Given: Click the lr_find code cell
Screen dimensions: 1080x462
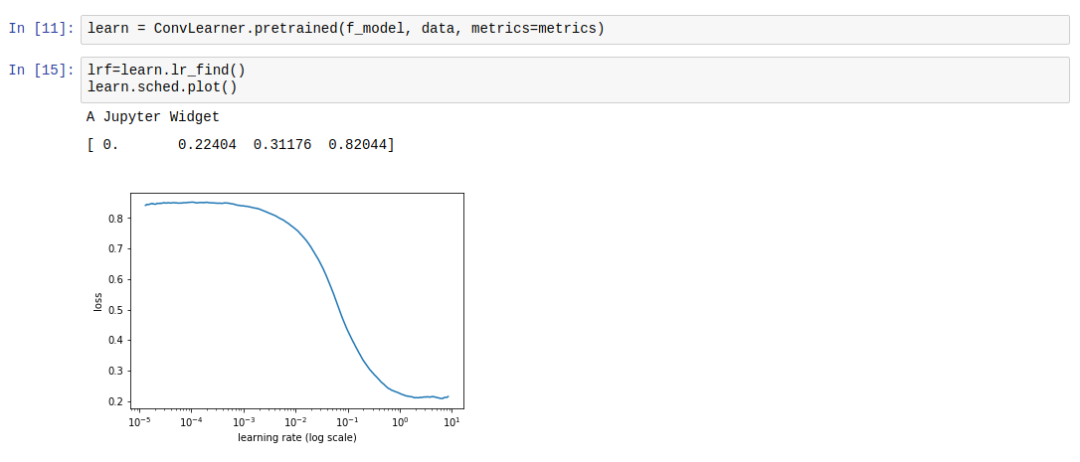Looking at the screenshot, I should tap(574, 80).
